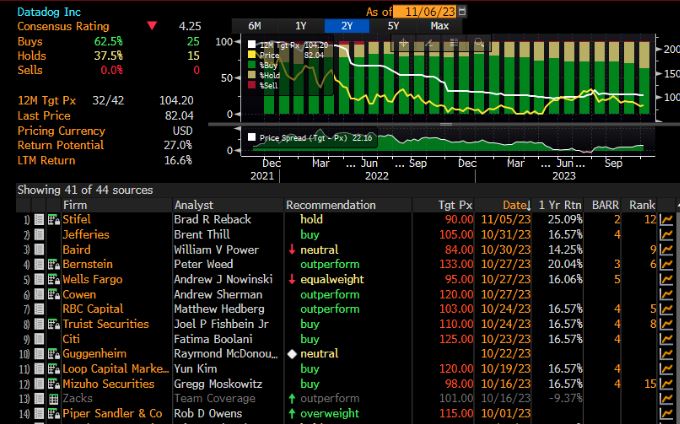Open the report document icon for Stifel row

click(39, 219)
